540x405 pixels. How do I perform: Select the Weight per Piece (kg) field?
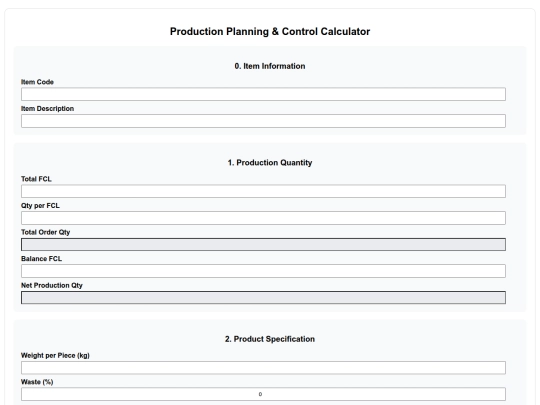point(263,367)
